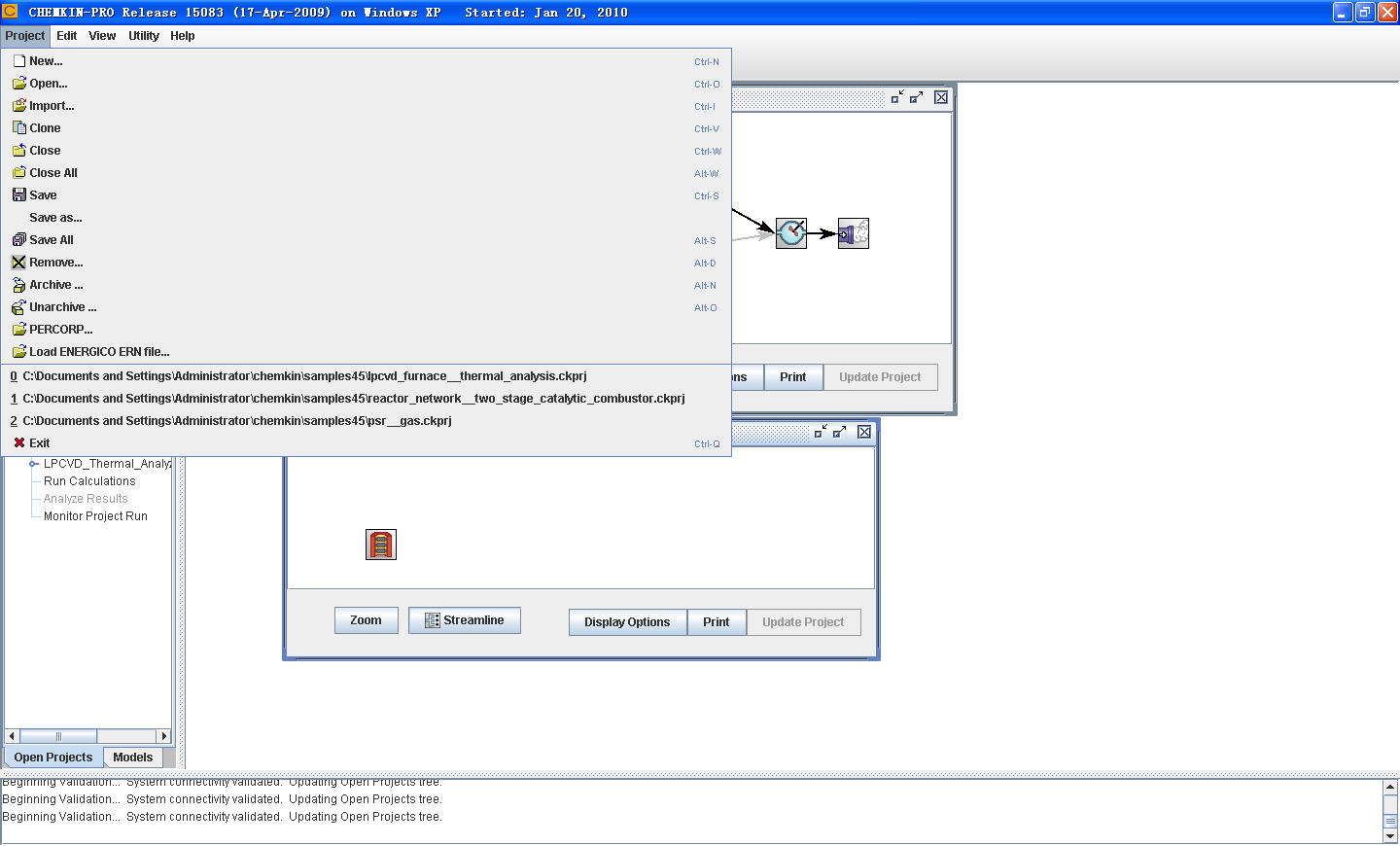Open the Edit menu
Screen dimensions: 1400x846
pyautogui.click(x=66, y=36)
